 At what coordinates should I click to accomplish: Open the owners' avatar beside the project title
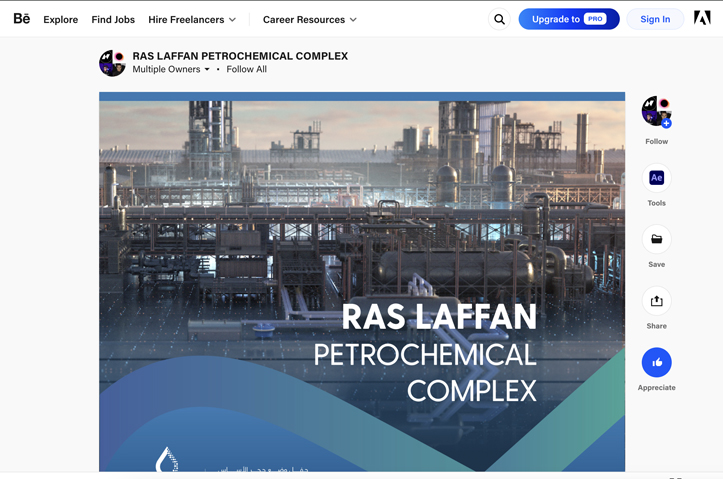click(x=113, y=63)
